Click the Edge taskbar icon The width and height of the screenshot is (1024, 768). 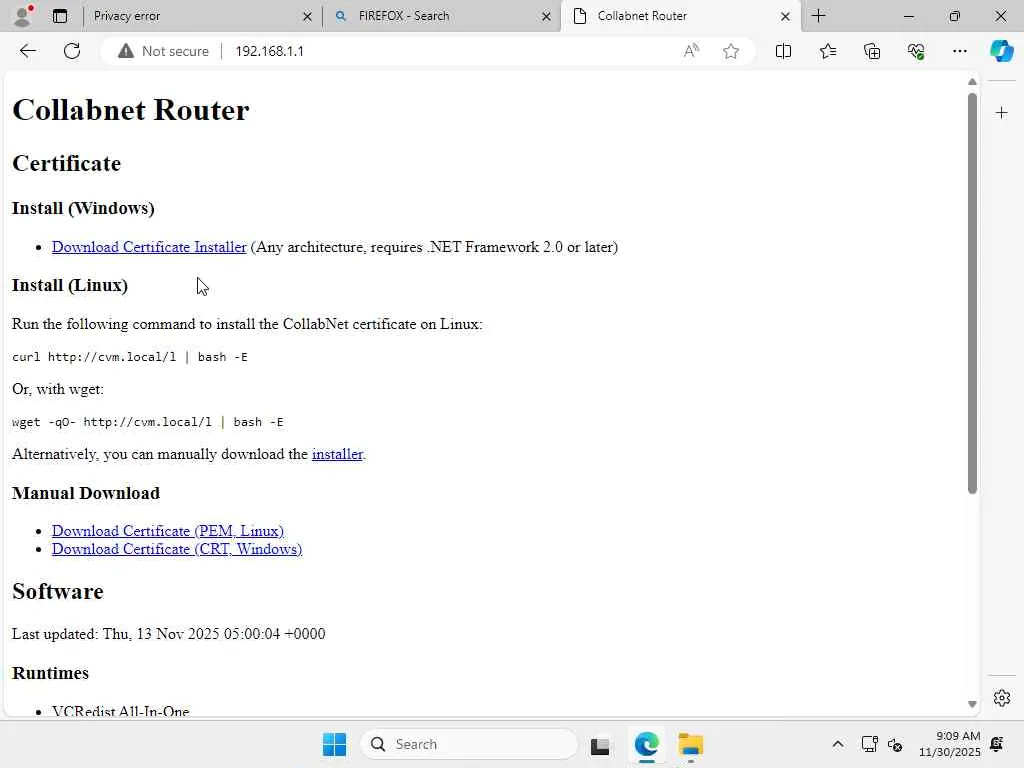646,744
